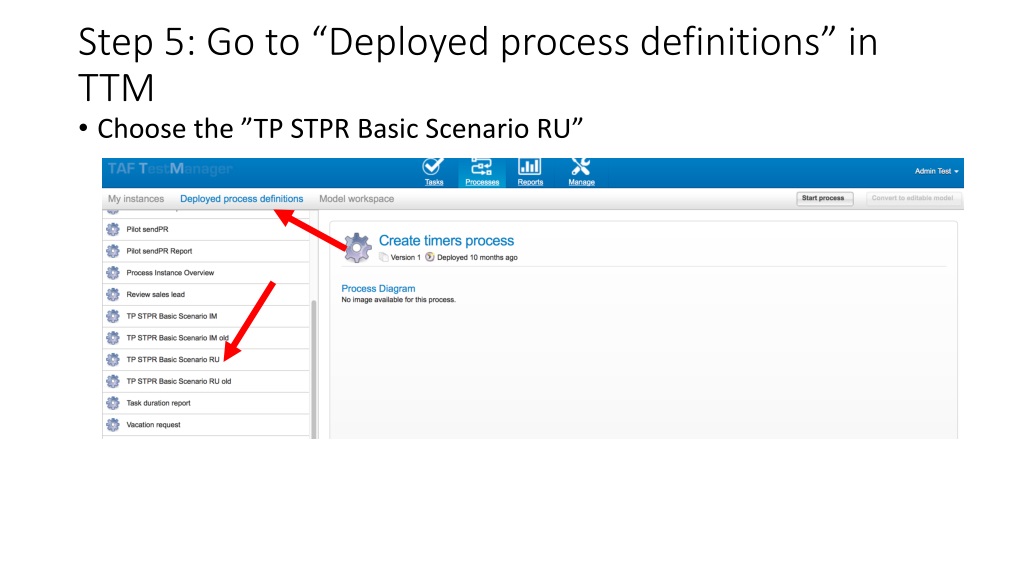Open the Tasks section icon
The width and height of the screenshot is (1024, 576).
click(x=433, y=167)
